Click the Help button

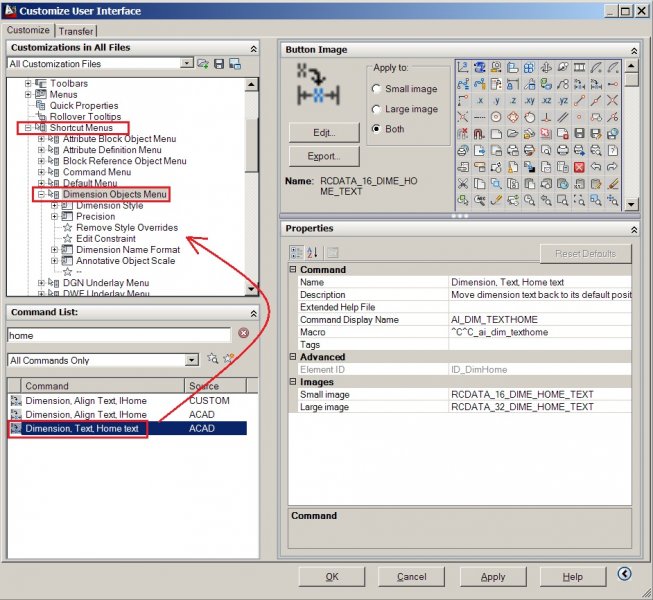click(573, 577)
